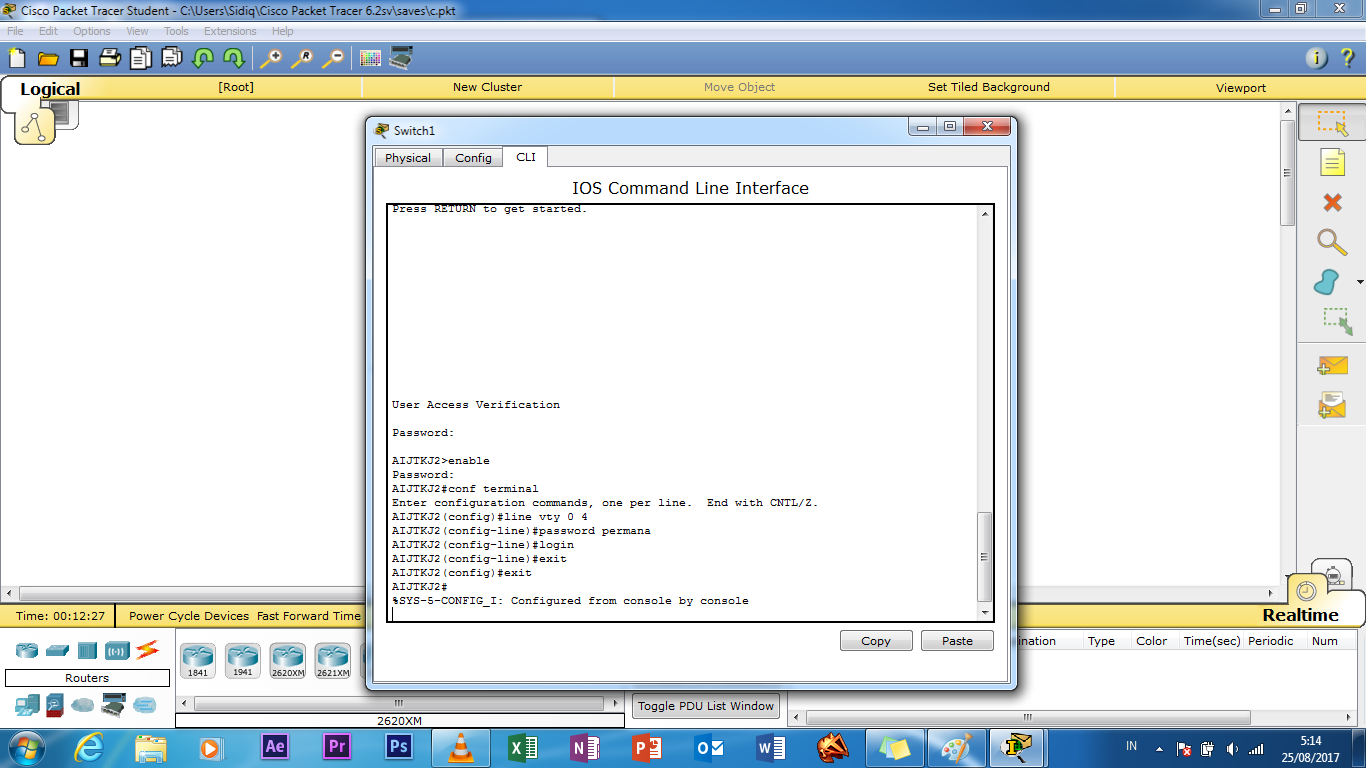
Task: Pick the 2621XM router device
Action: [333, 660]
